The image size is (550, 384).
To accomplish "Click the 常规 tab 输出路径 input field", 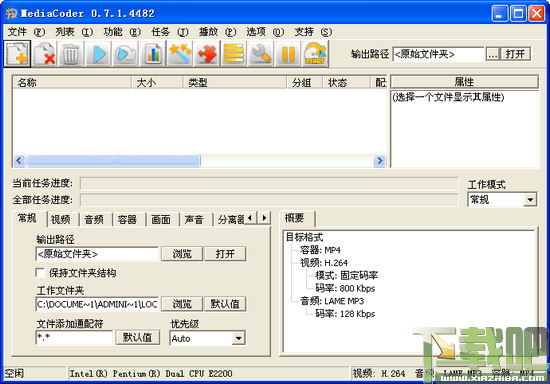I will [x=97, y=254].
